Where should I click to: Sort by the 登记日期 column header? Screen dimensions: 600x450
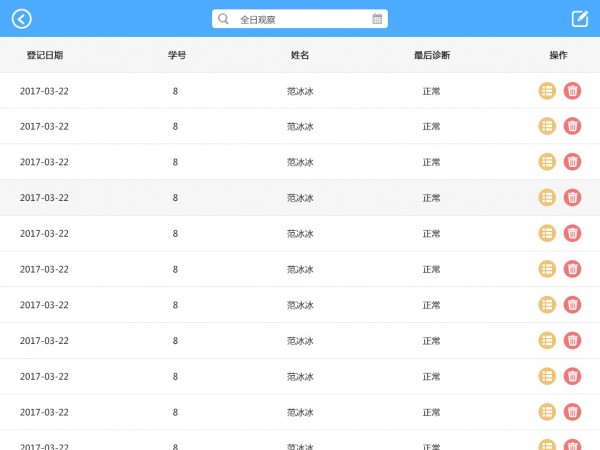coord(44,55)
